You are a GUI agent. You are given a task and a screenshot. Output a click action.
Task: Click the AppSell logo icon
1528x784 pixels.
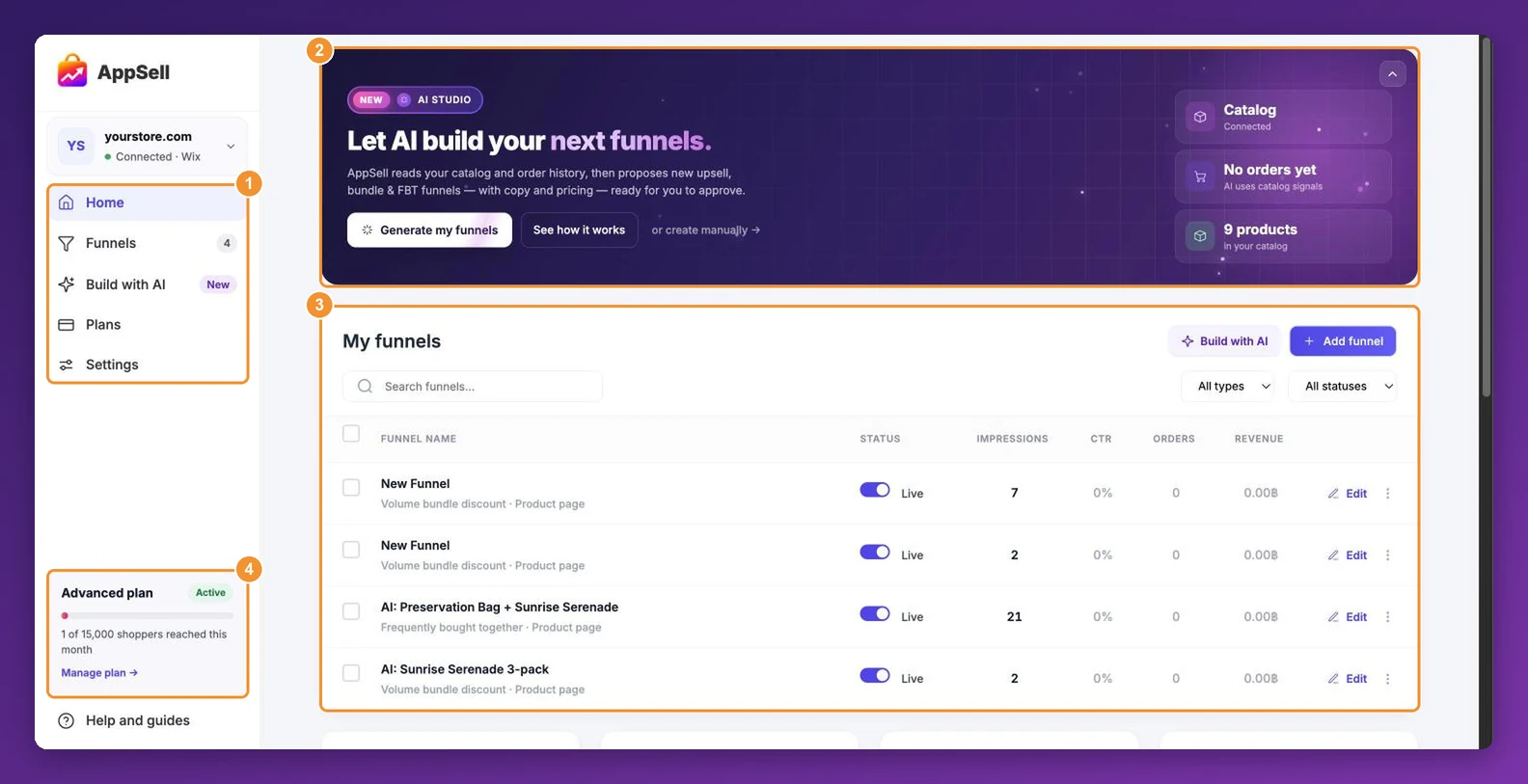72,71
